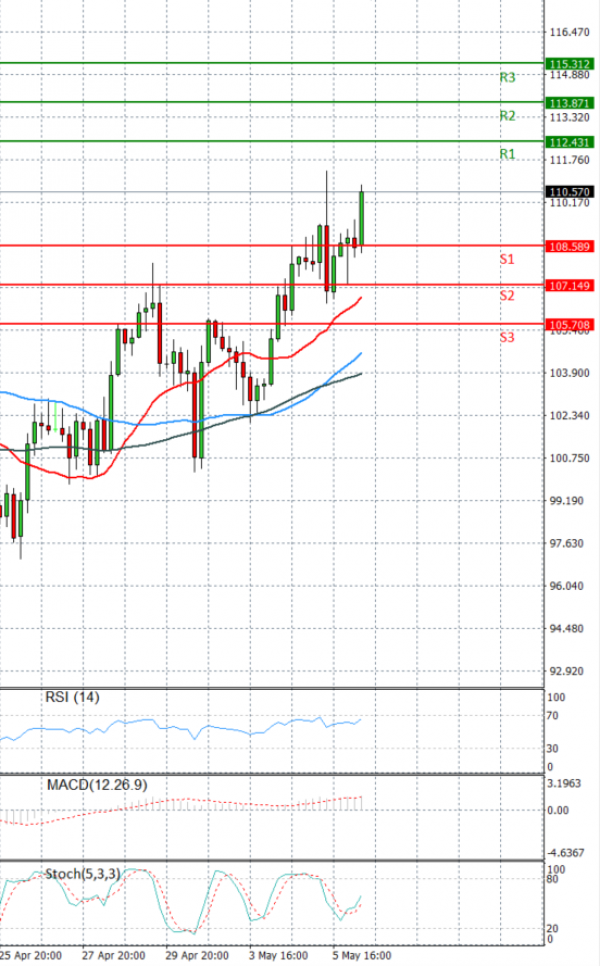Click the 113.320 price axis value
600x966 pixels.
(x=569, y=118)
